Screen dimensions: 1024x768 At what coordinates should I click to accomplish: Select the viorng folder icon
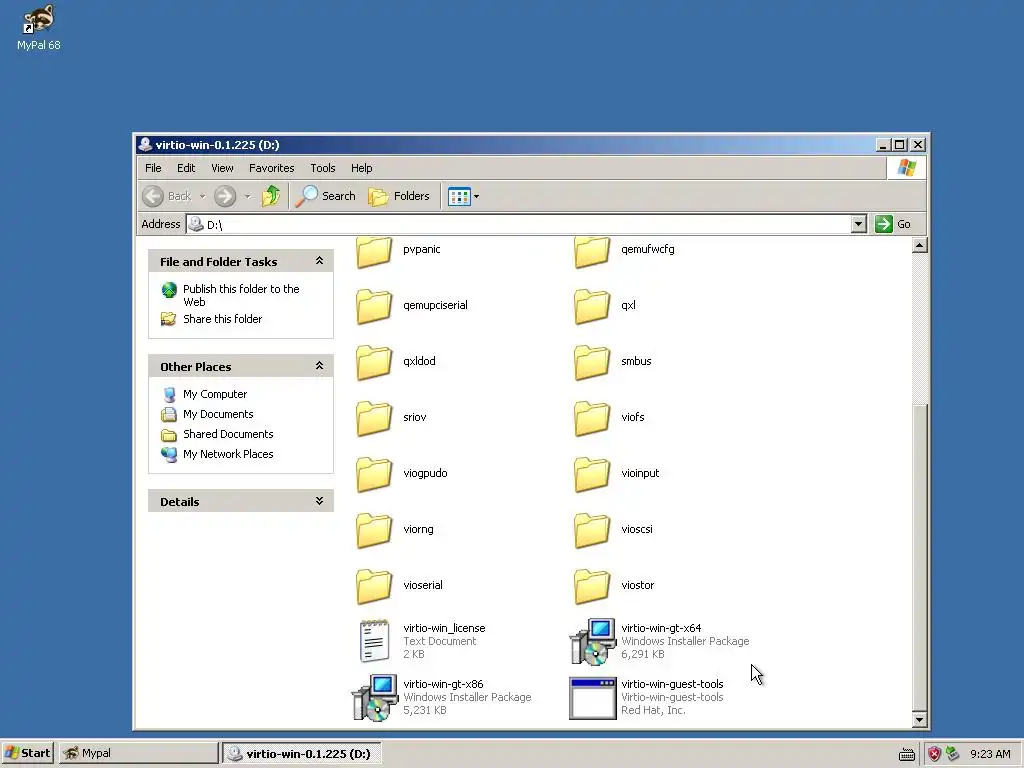pyautogui.click(x=374, y=531)
